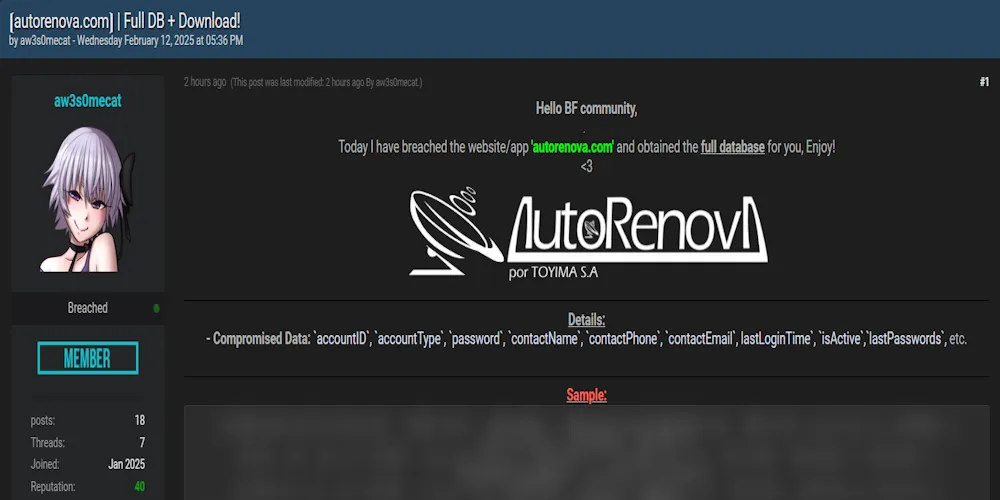
Task: Click the blurred sample data block
Action: (x=586, y=452)
